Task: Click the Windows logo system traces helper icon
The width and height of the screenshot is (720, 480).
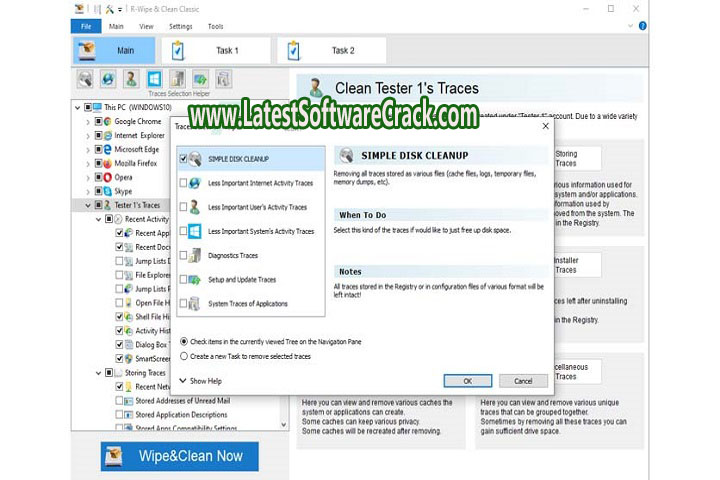Action: [x=154, y=79]
